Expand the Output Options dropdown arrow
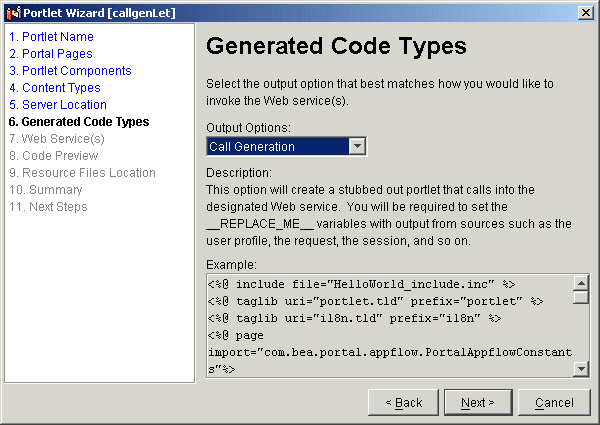Screen dimensions: 600x425 [357, 147]
